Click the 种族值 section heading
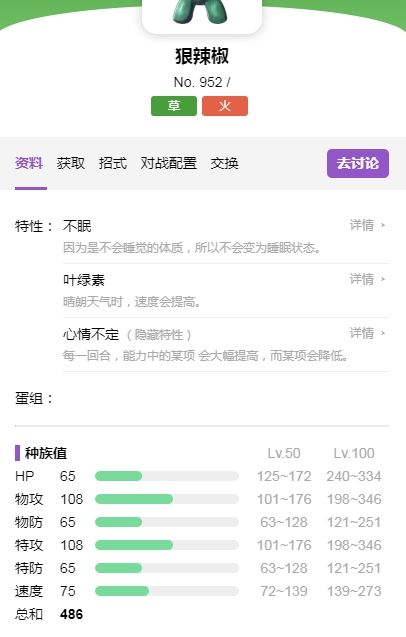This screenshot has height=637, width=406. click(46, 453)
